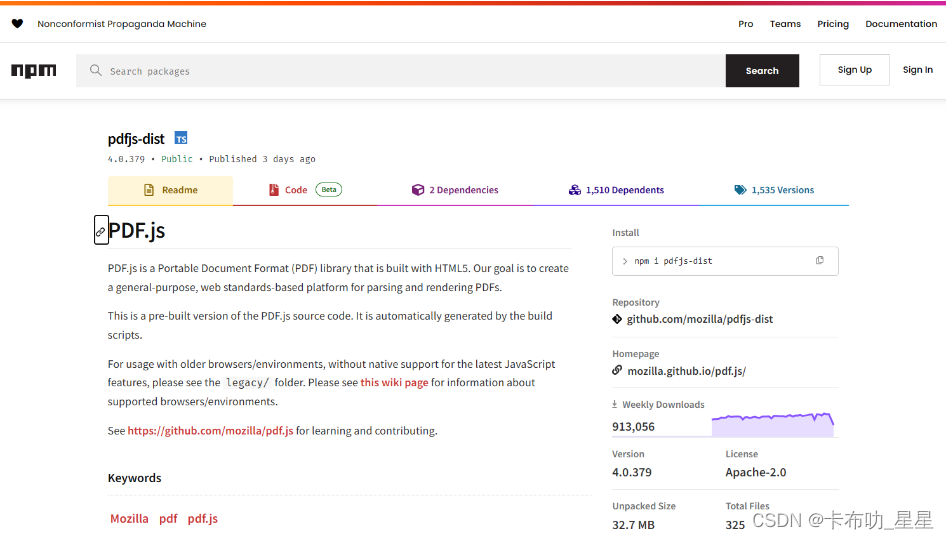Image resolution: width=949 pixels, height=539 pixels.
Task: Open the 'this wiki page' link
Action: (394, 382)
